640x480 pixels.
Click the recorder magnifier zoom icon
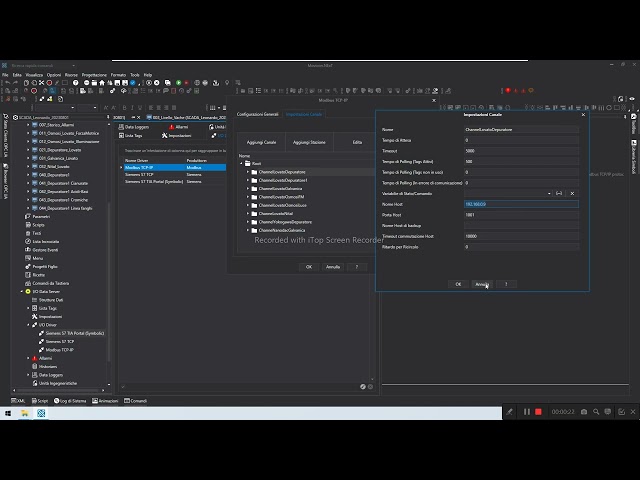pos(596,412)
